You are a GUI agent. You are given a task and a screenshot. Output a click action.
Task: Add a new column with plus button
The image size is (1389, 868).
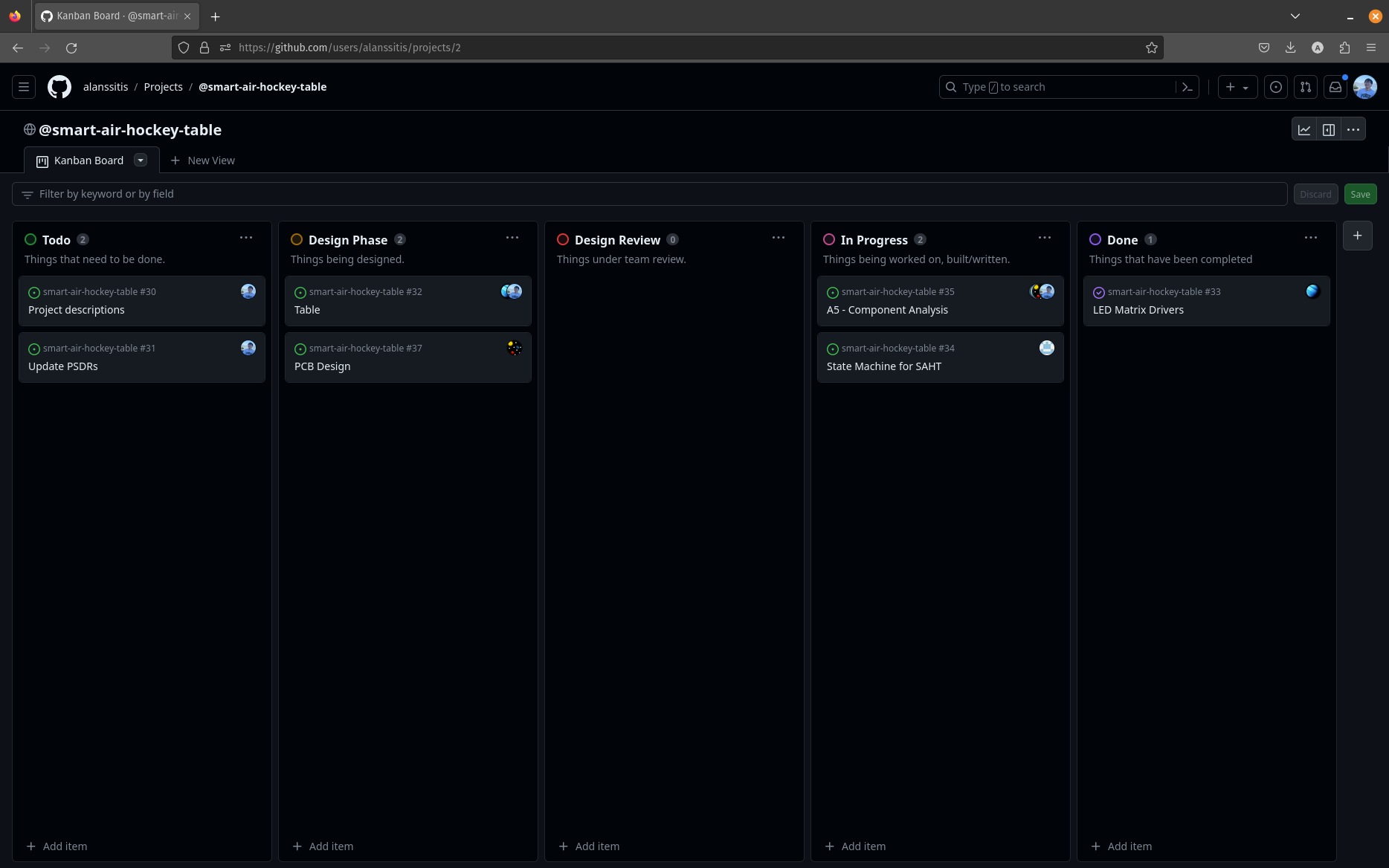click(1358, 236)
